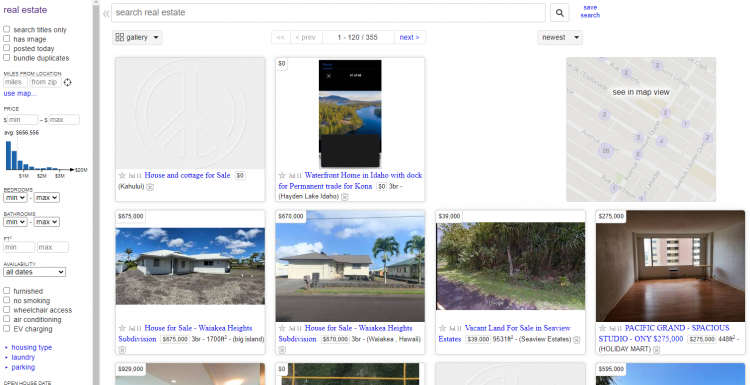This screenshot has height=385, width=750.
Task: Open Waterfront Home in Idaho listing title
Action: click(x=350, y=181)
